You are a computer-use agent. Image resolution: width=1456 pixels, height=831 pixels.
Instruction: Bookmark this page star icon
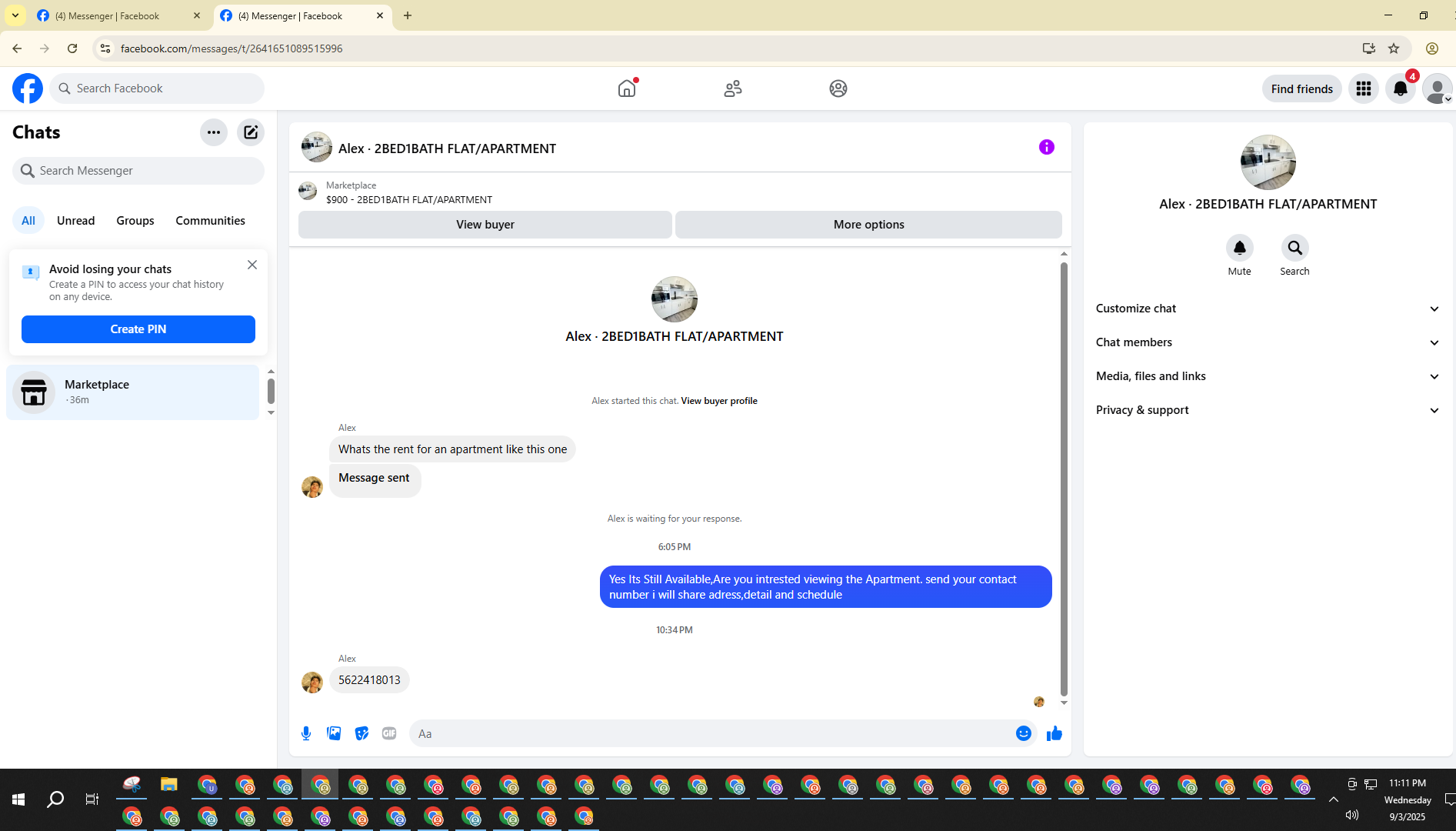(1394, 48)
